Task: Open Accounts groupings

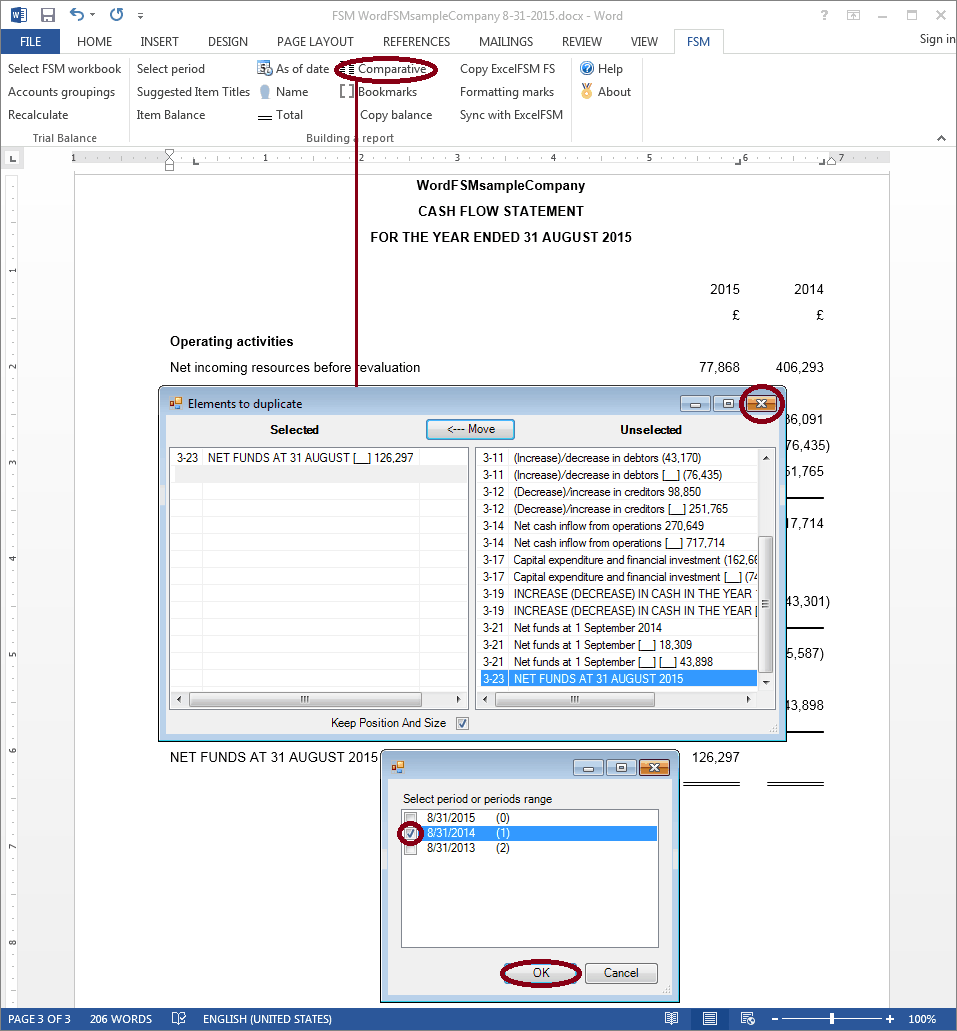Action: coord(61,91)
